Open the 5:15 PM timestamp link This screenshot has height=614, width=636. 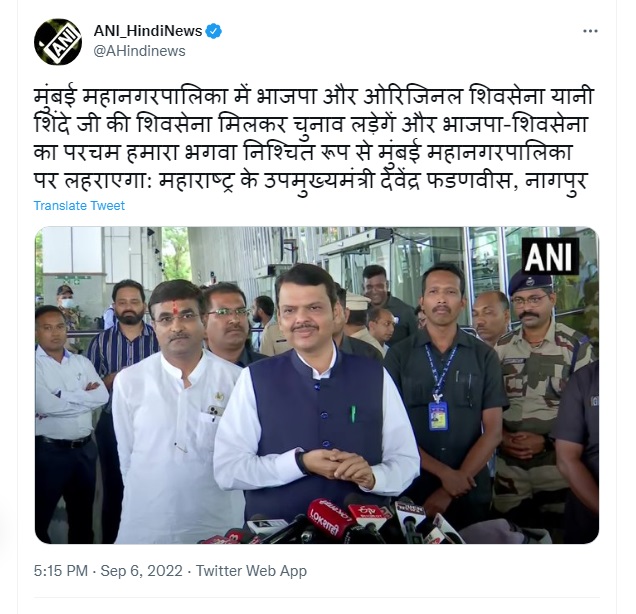[61, 571]
